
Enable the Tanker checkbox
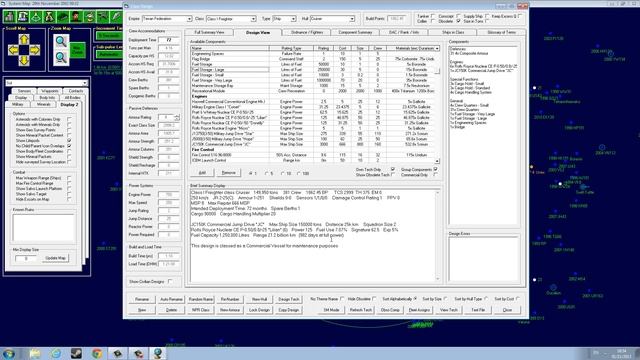pos(433,16)
